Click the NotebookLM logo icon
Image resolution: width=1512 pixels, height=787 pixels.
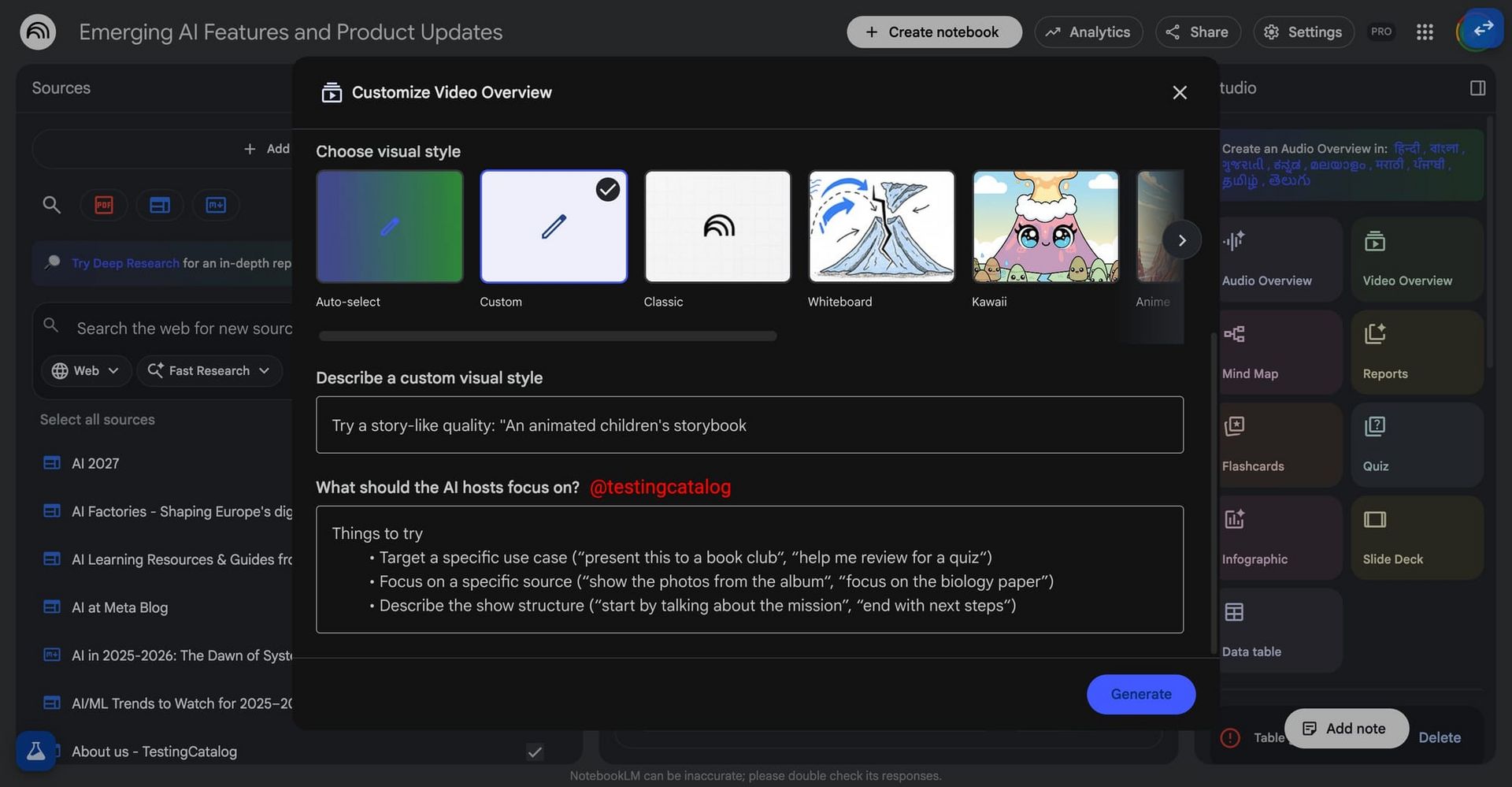38,32
